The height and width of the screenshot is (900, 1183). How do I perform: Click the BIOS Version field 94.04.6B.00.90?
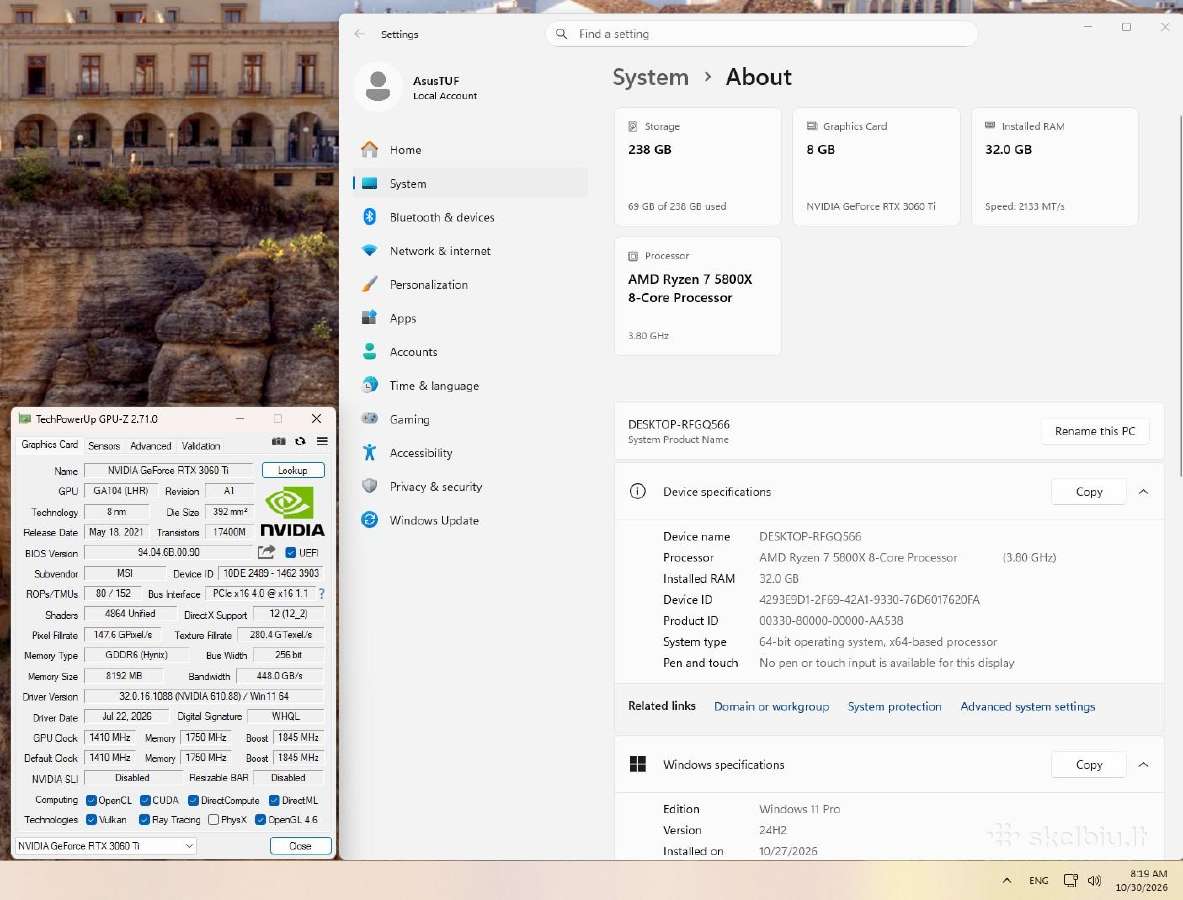(x=168, y=552)
